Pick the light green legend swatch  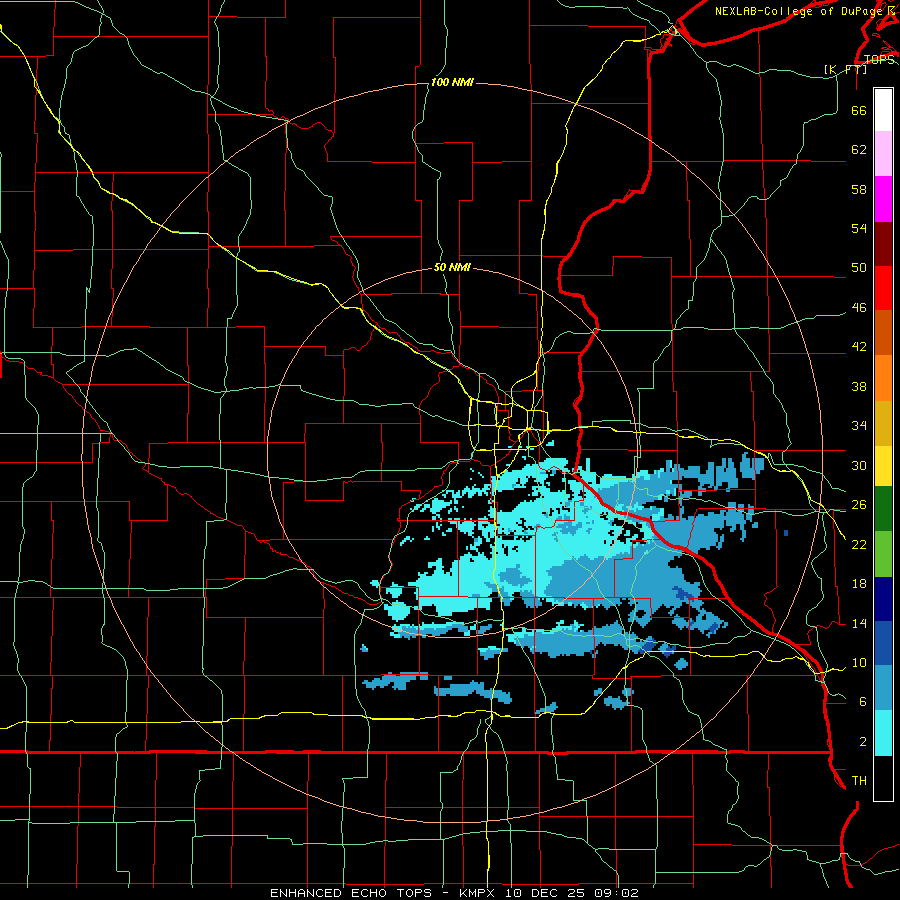pyautogui.click(x=883, y=554)
